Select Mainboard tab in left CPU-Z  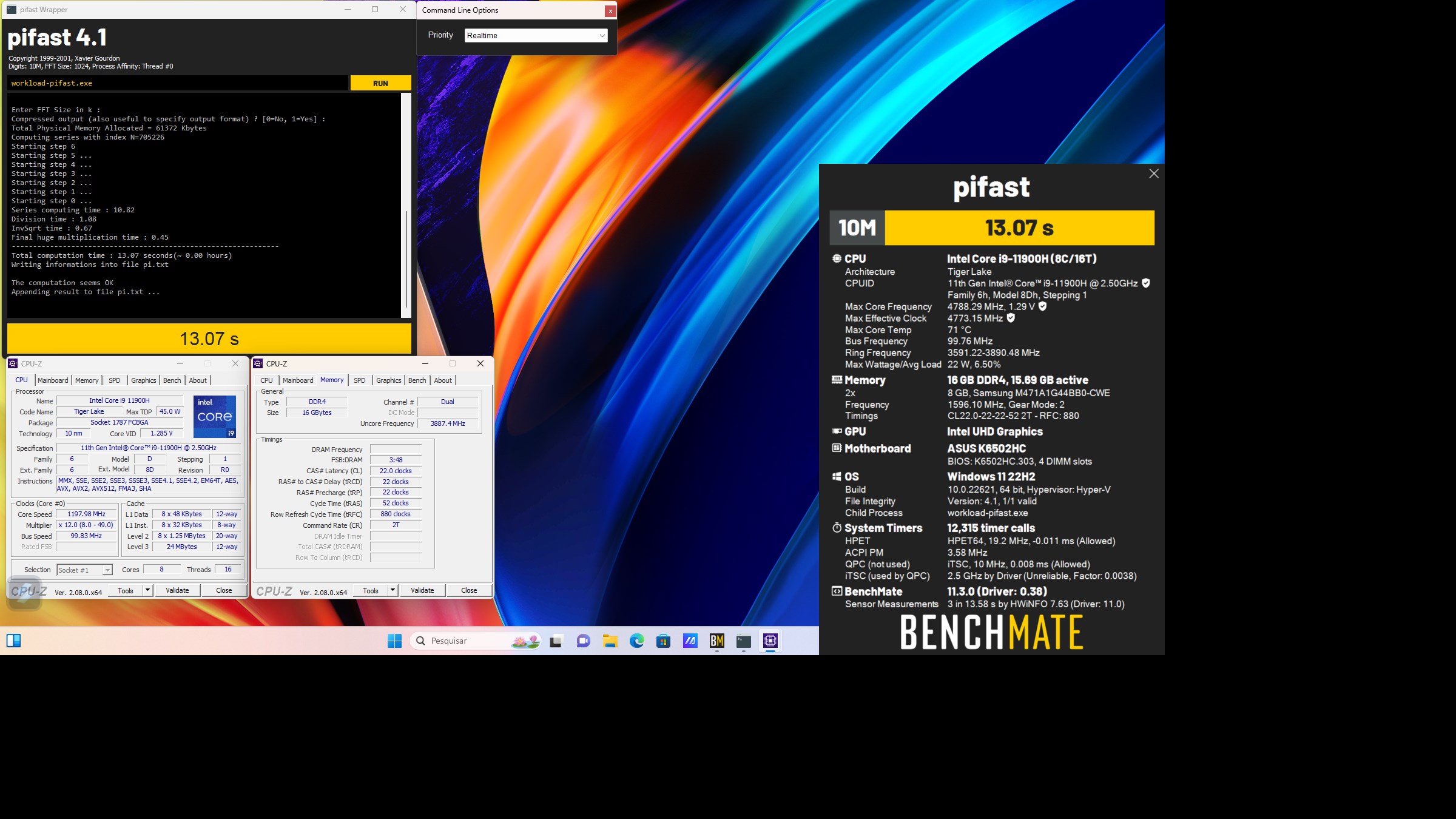(53, 380)
